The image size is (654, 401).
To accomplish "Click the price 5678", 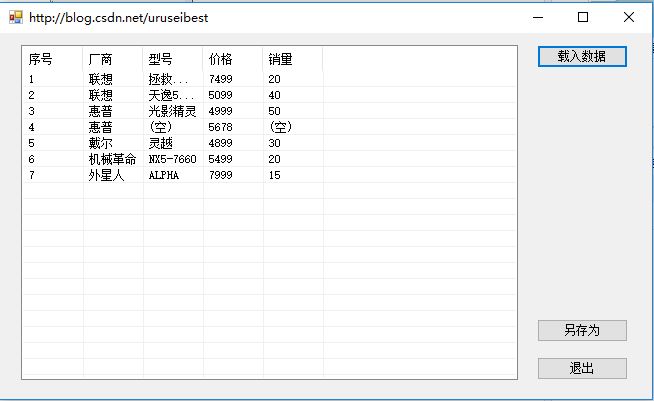I will 221,127.
